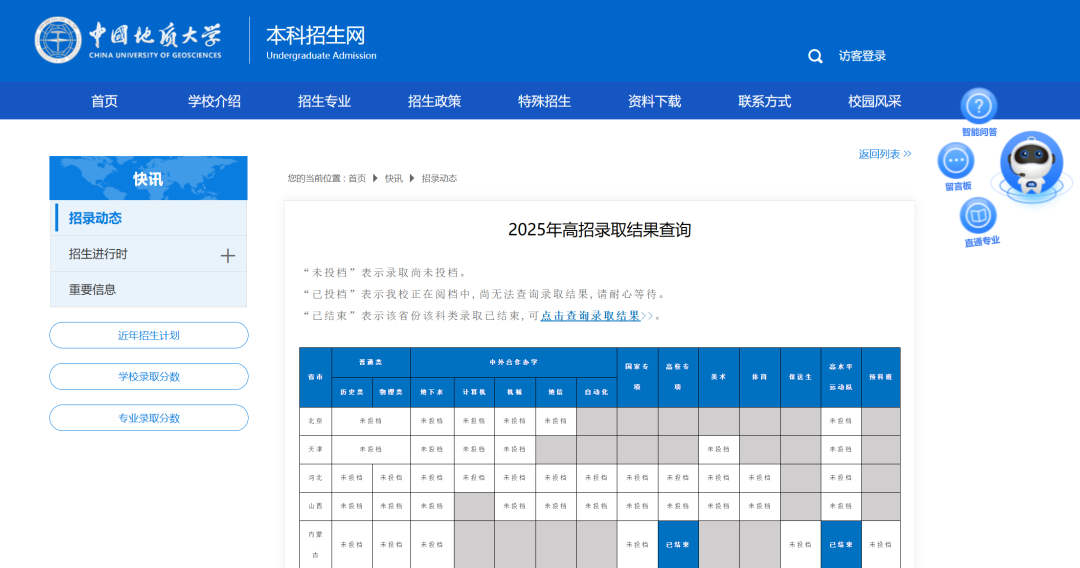
Task: Click 高校专项 column header
Action: click(678, 377)
